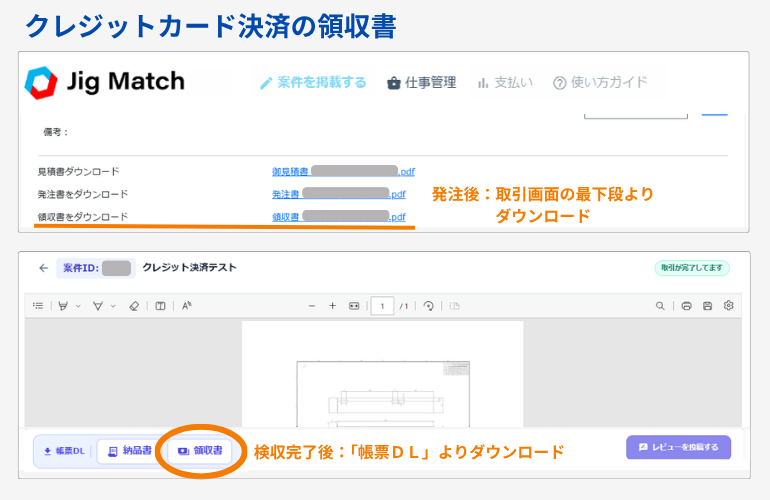
Task: Open the PDF search magnifier icon
Action: 660,306
